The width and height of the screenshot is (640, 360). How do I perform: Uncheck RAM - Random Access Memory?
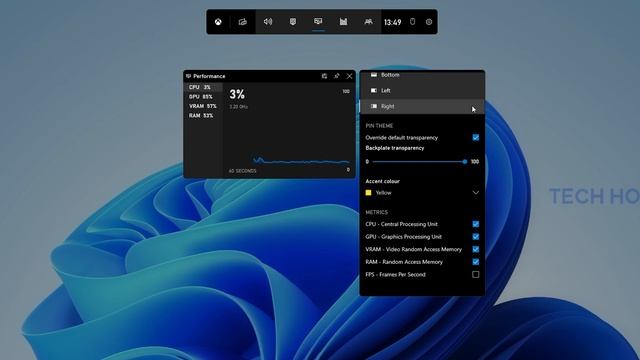coord(476,262)
